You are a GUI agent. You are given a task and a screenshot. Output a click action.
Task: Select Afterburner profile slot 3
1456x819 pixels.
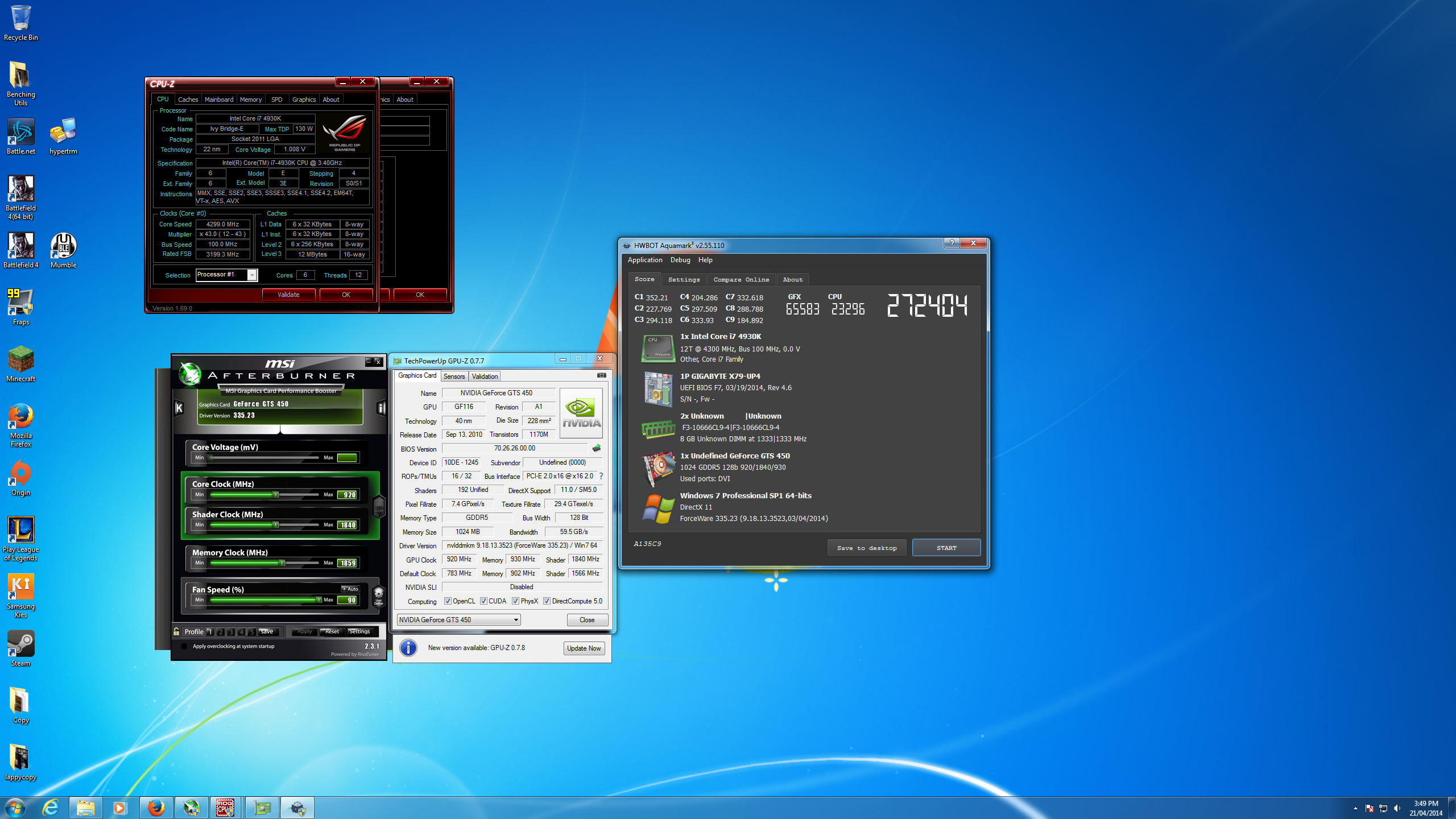[x=231, y=632]
